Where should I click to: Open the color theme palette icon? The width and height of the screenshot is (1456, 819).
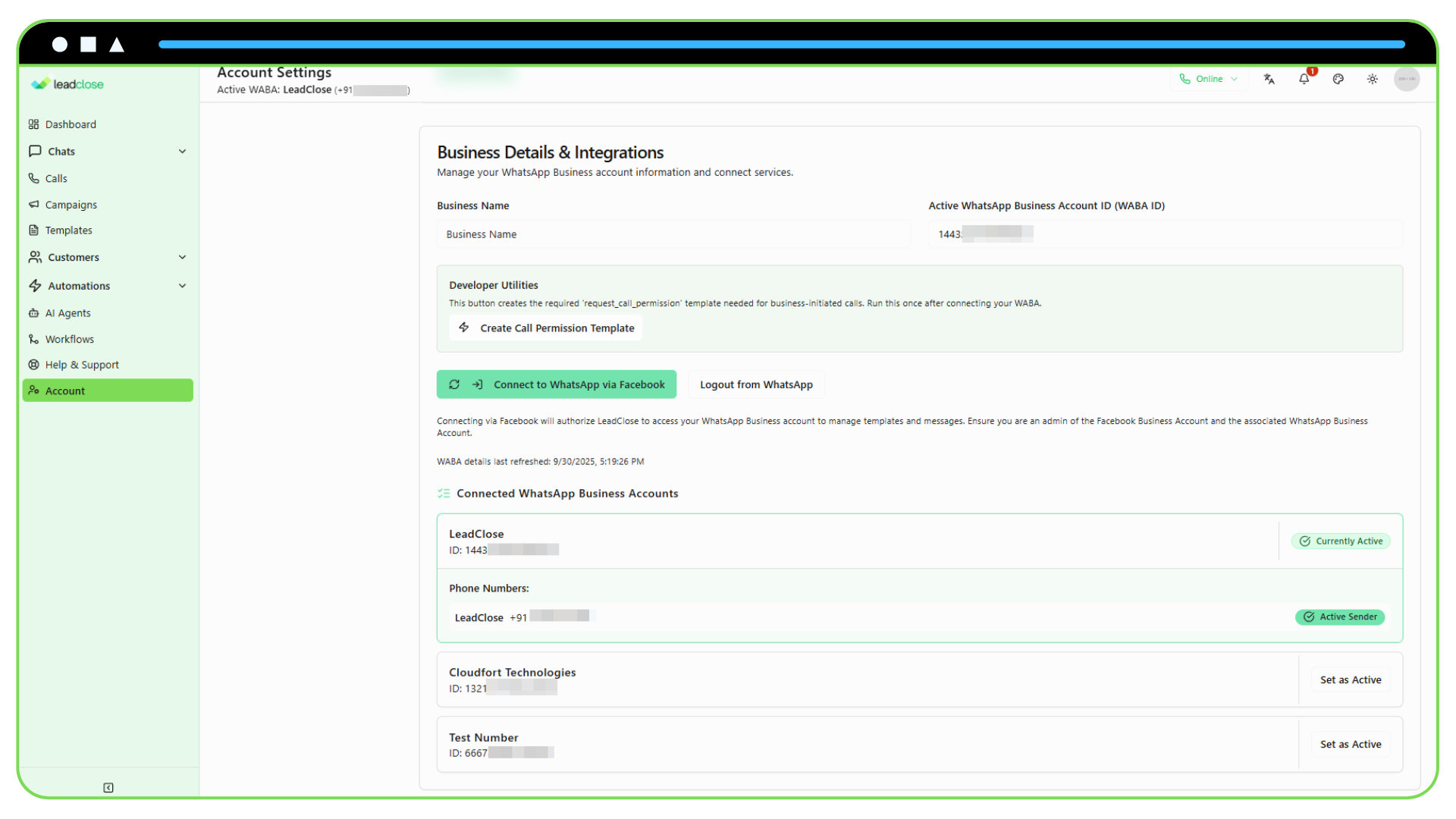click(1338, 79)
